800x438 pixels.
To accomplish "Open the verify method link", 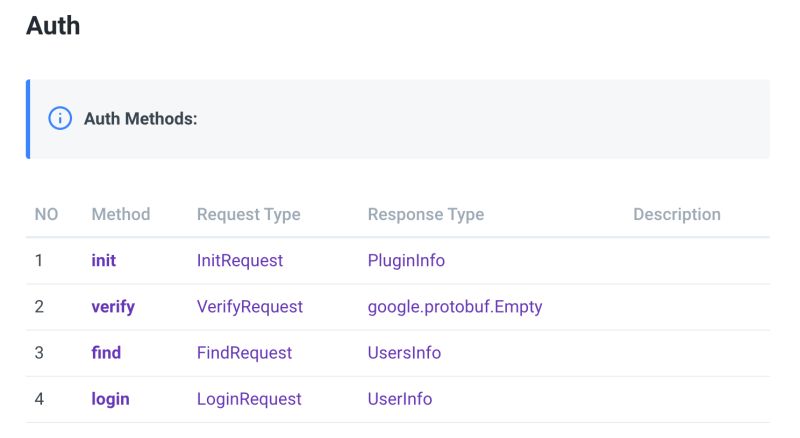I will tap(113, 307).
